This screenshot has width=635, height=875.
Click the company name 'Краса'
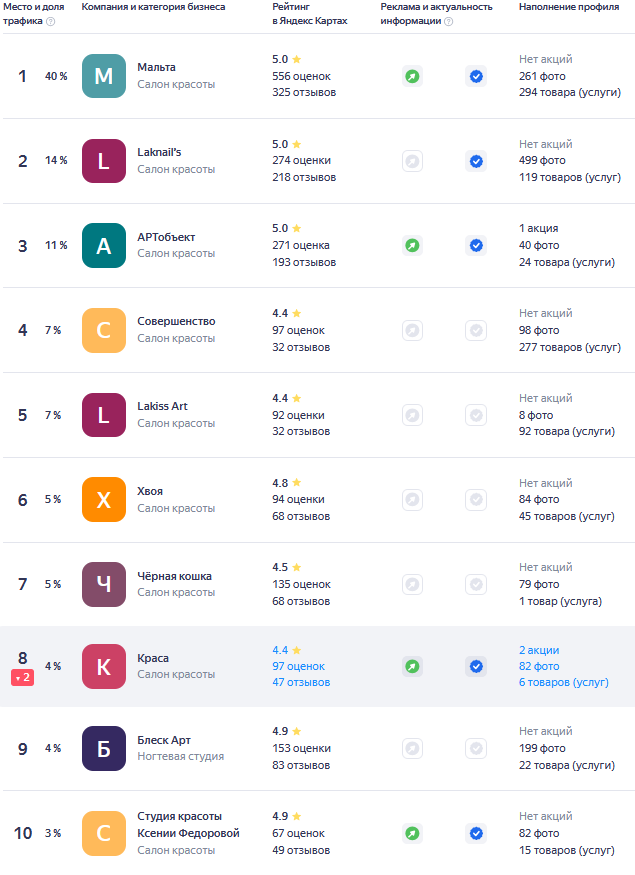[x=153, y=658]
